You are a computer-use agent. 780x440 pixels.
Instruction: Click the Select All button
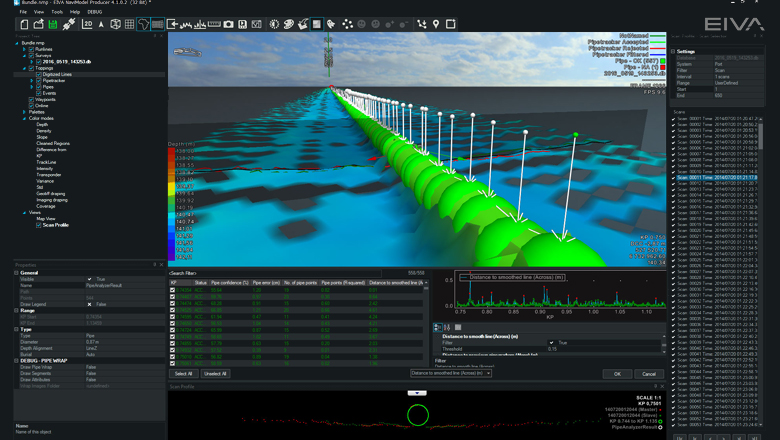tap(184, 374)
